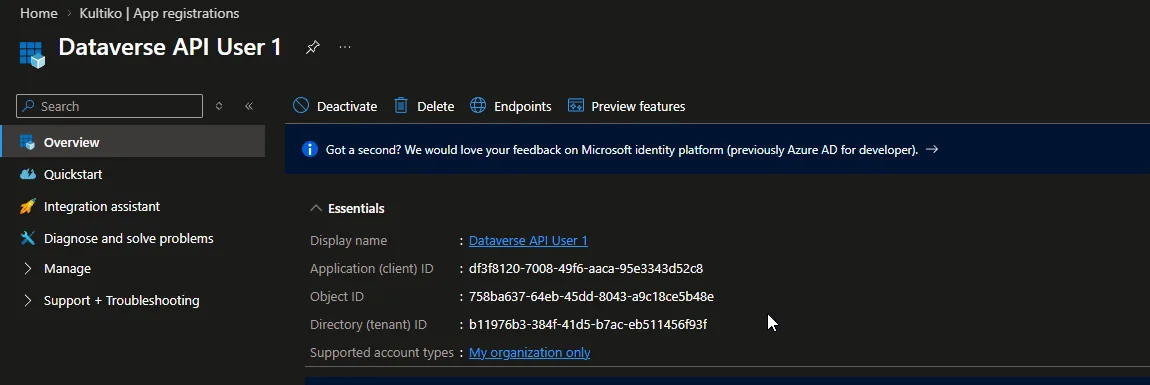Focus the sidebar Search field
Viewport: 1150px width, 385px height.
(x=109, y=106)
